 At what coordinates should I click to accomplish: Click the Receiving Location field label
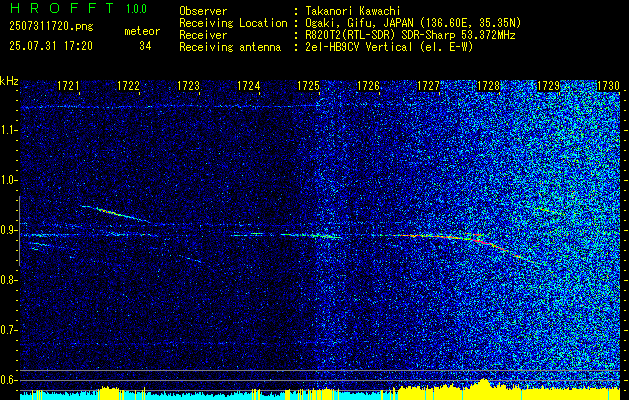233,23
